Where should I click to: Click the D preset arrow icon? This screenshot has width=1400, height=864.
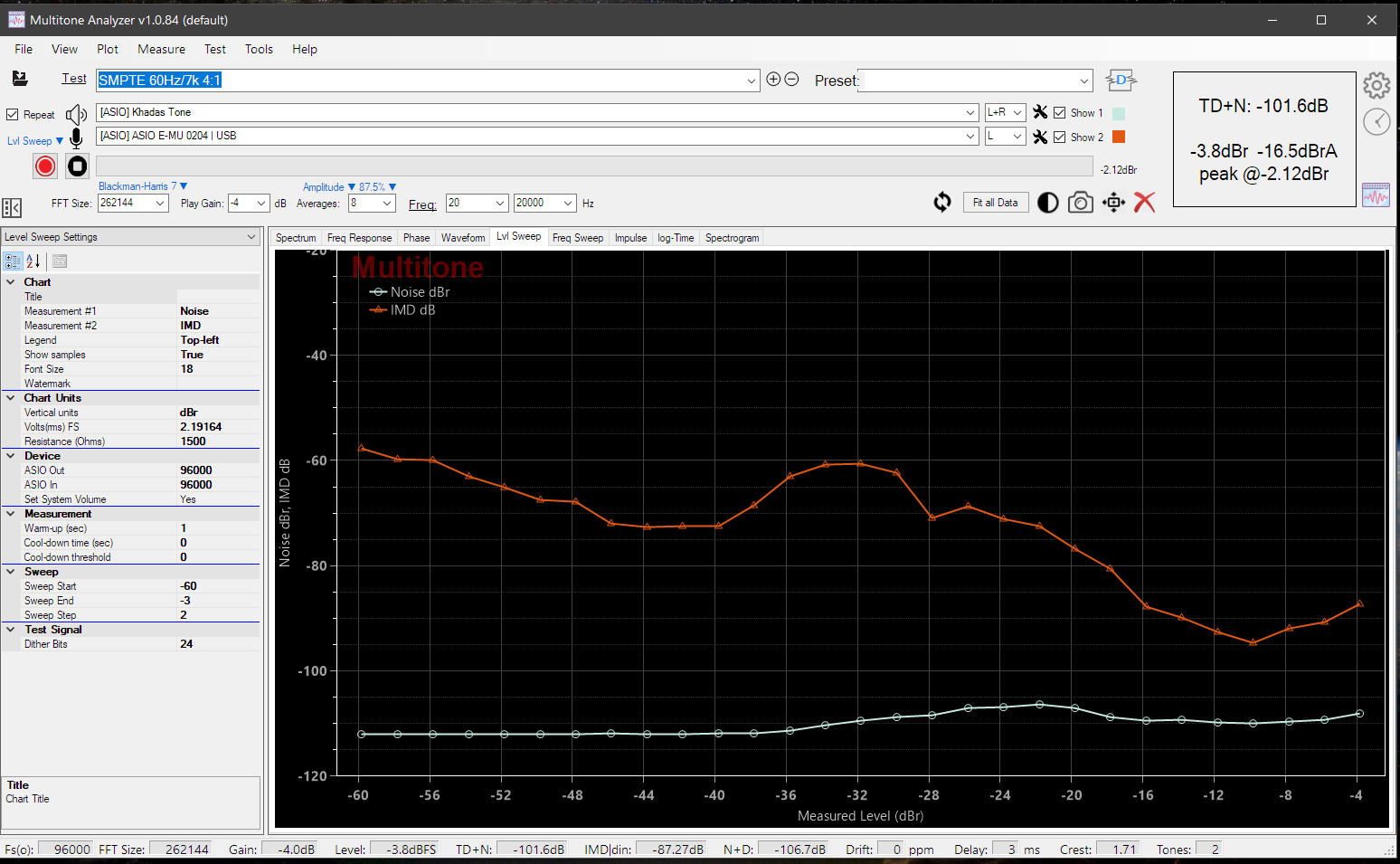coord(1121,80)
